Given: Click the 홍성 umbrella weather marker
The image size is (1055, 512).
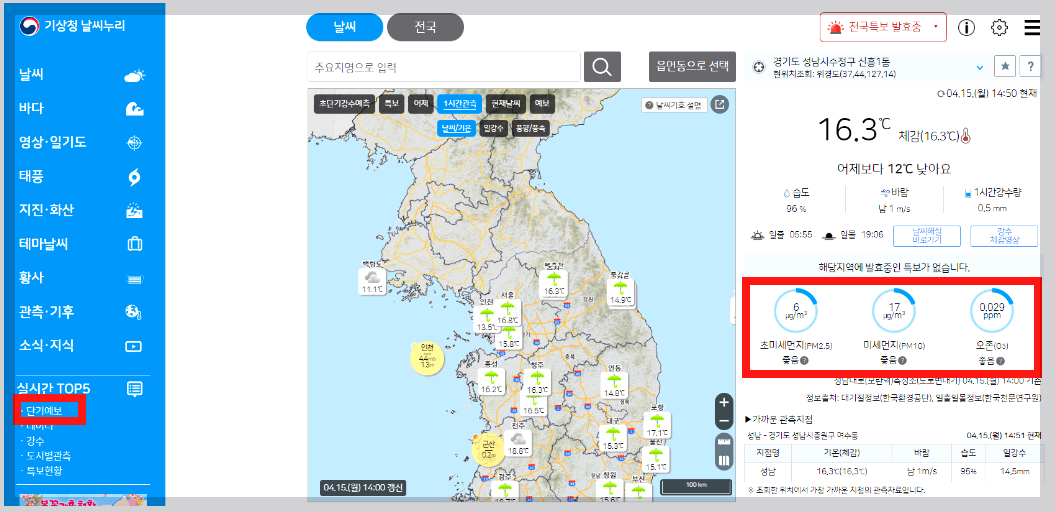Looking at the screenshot, I should [490, 380].
